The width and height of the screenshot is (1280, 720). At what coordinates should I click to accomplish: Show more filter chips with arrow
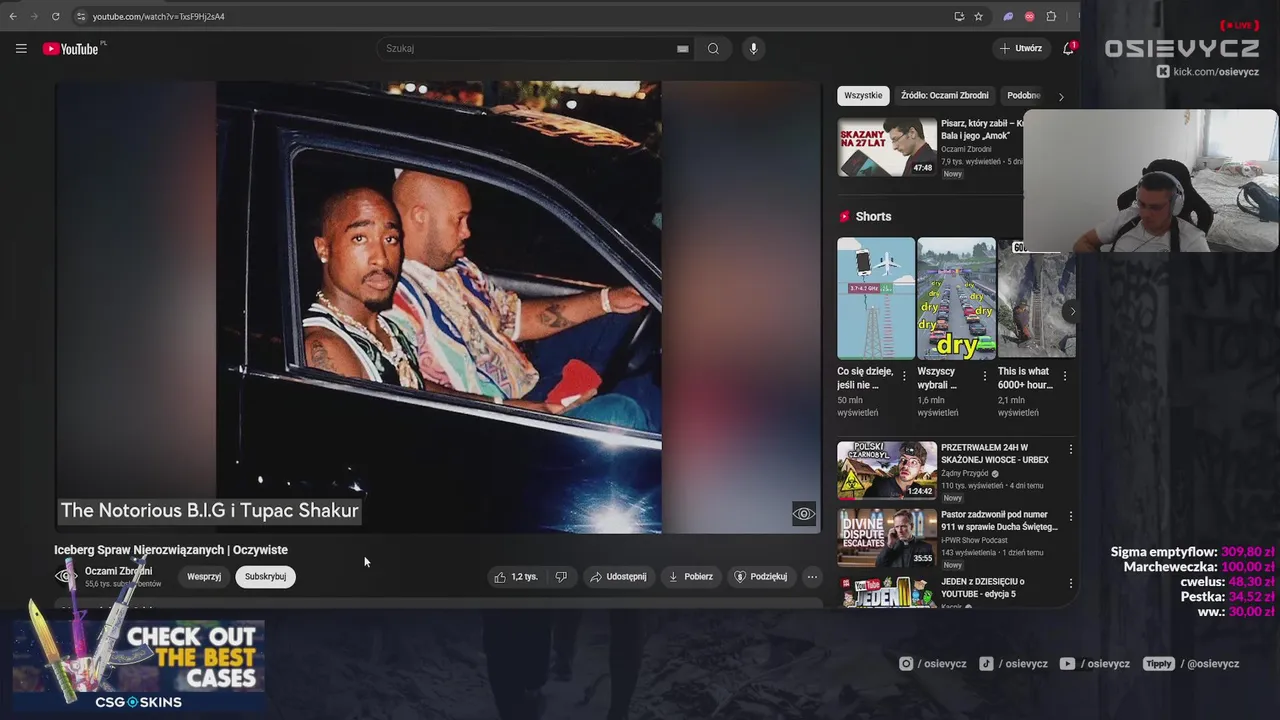(1061, 96)
